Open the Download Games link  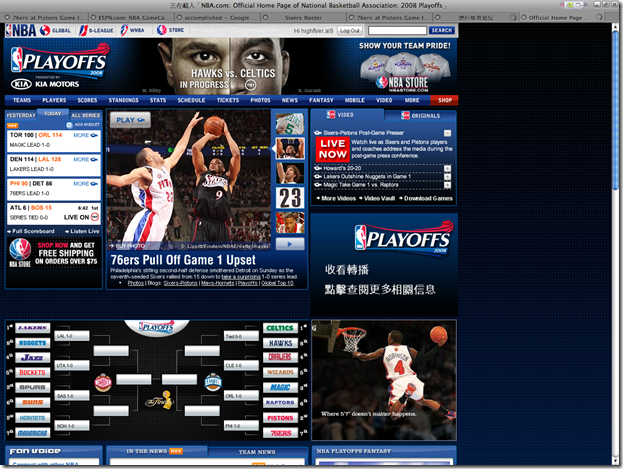426,198
